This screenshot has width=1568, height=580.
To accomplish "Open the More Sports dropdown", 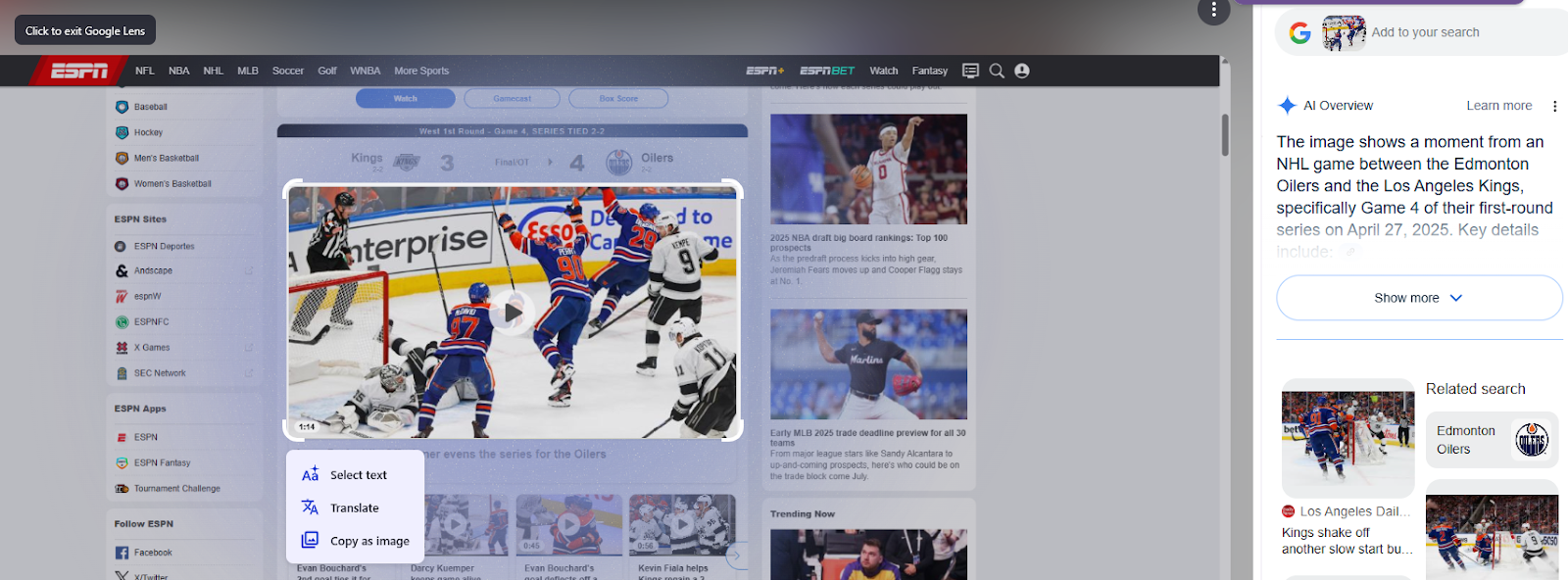I will point(421,71).
